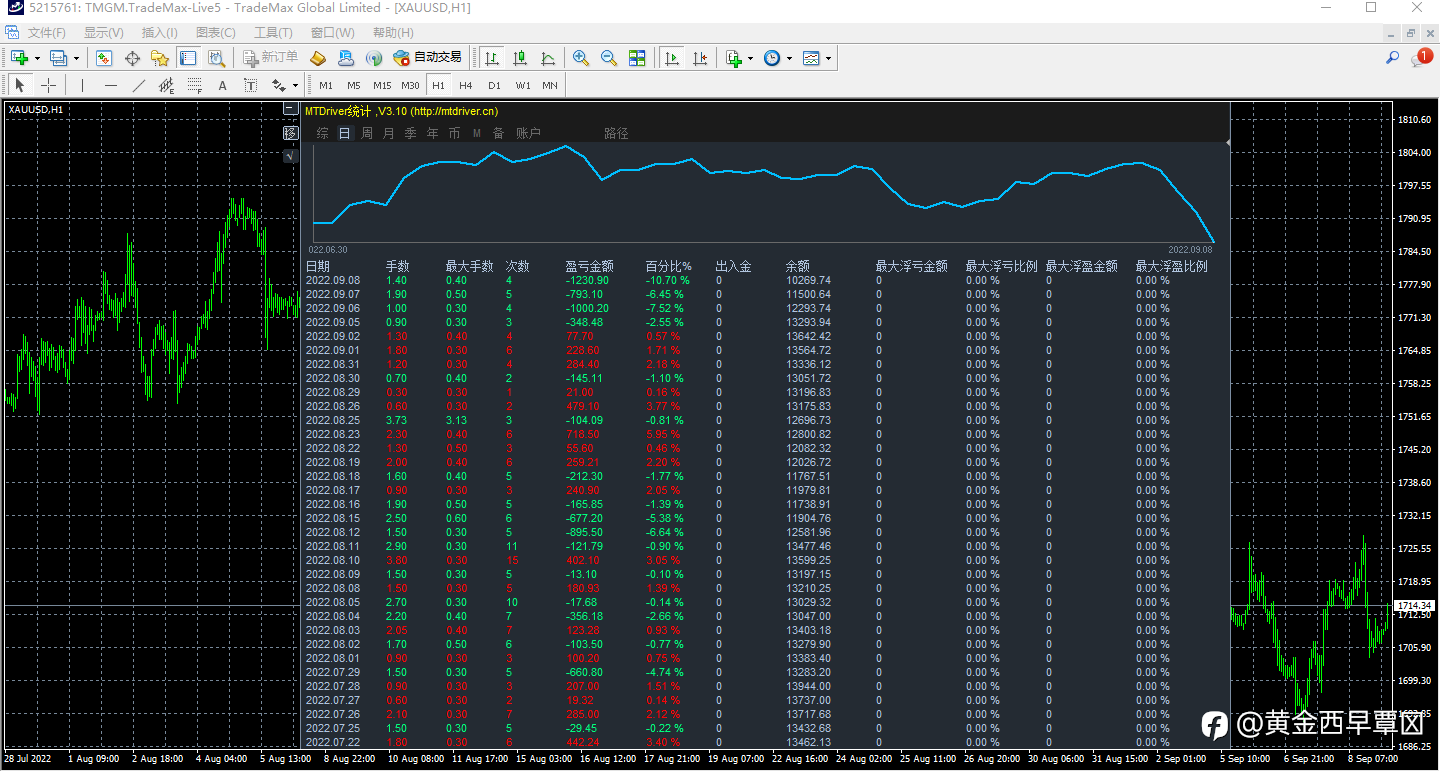
Task: Switch chart to candlestick mode
Action: coord(520,58)
